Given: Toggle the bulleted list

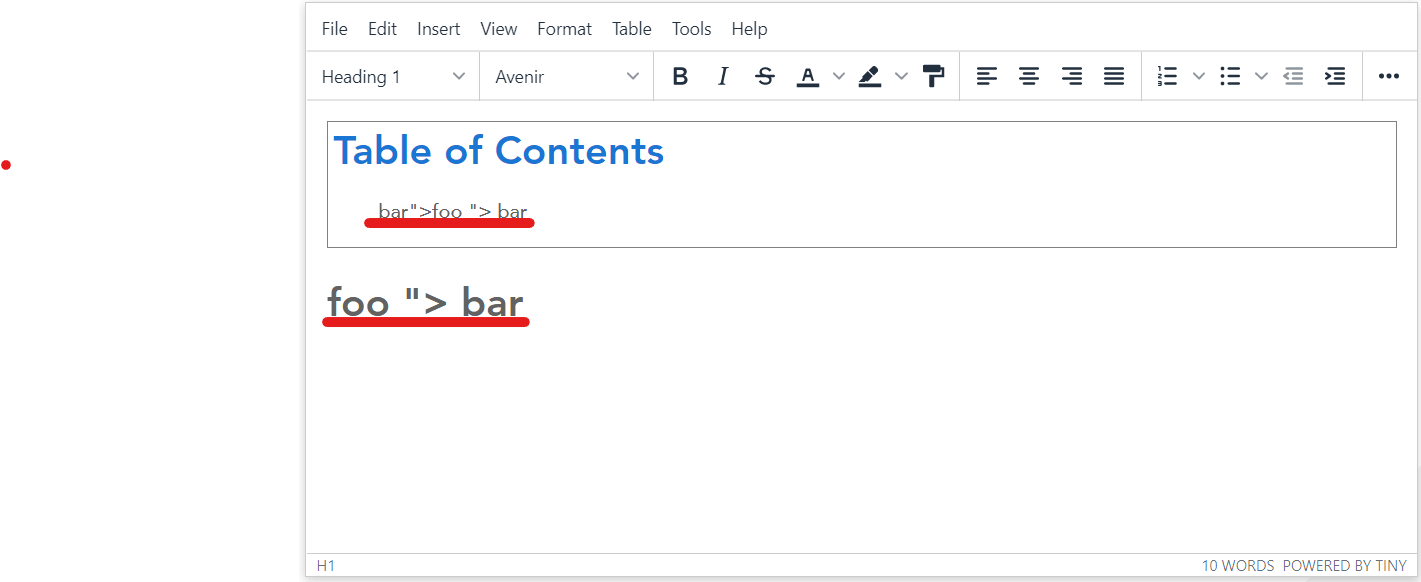Looking at the screenshot, I should [1229, 75].
